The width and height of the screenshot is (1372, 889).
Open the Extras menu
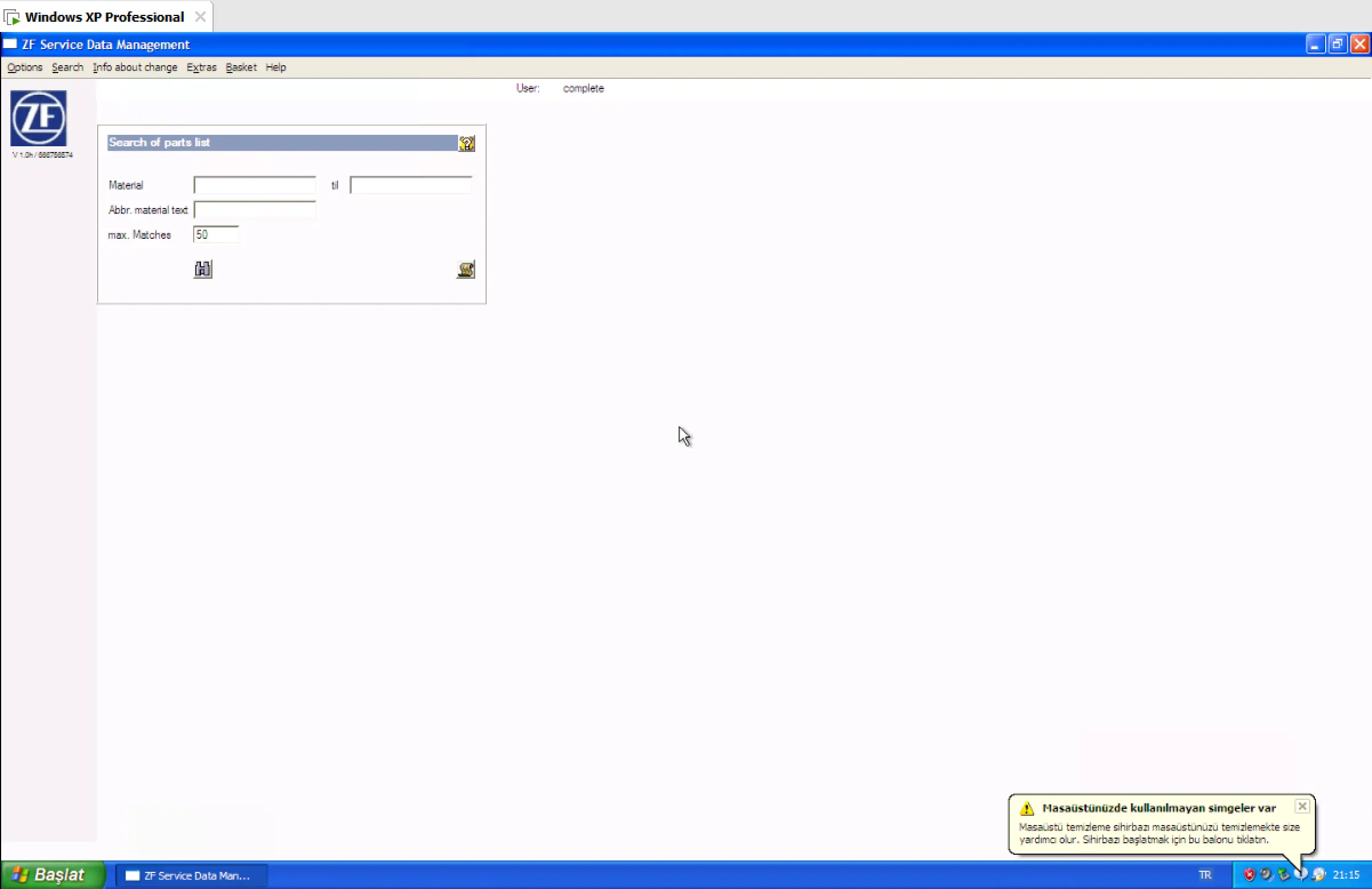tap(201, 67)
